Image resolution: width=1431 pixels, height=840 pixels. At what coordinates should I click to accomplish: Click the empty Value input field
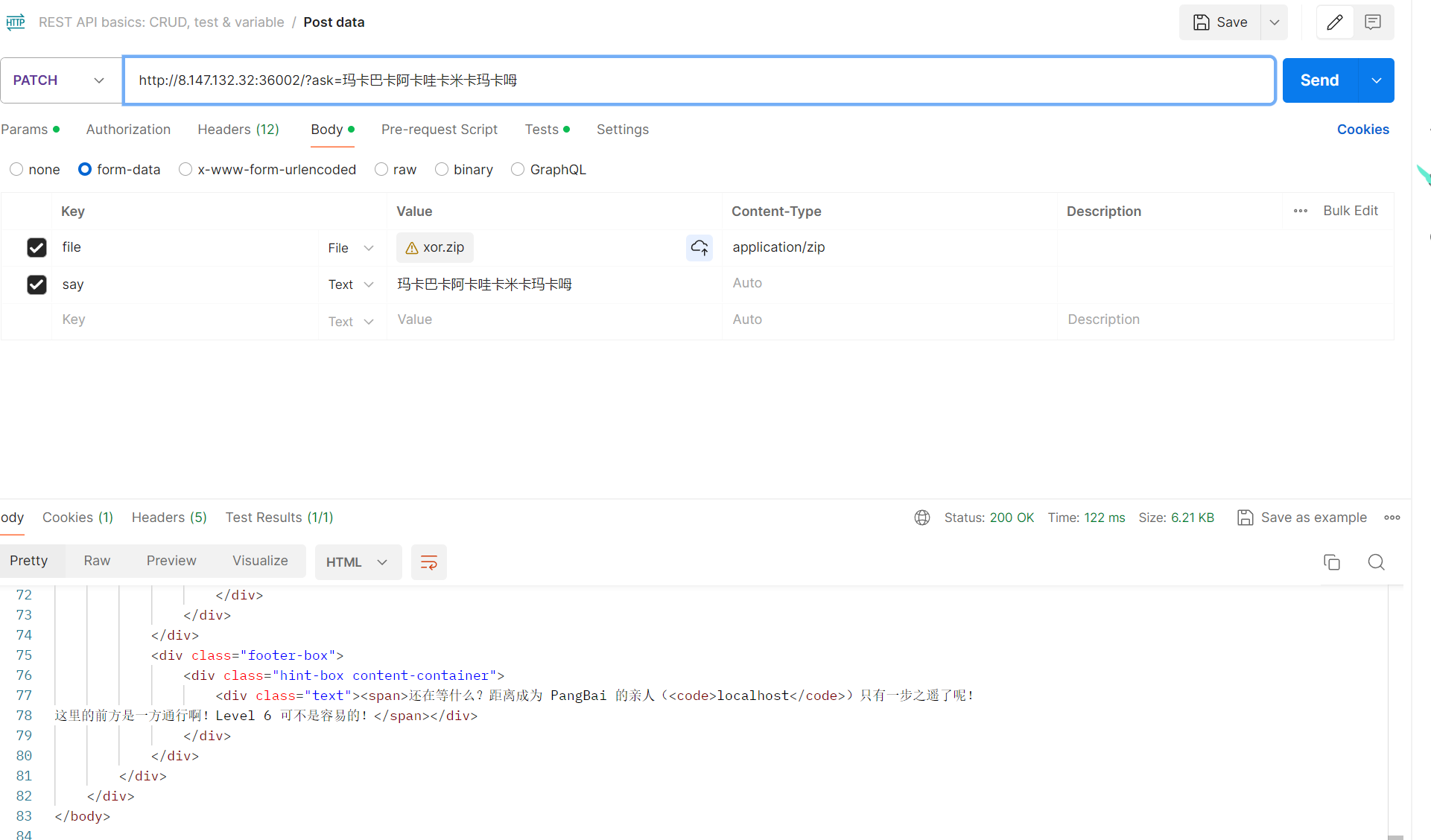point(554,319)
